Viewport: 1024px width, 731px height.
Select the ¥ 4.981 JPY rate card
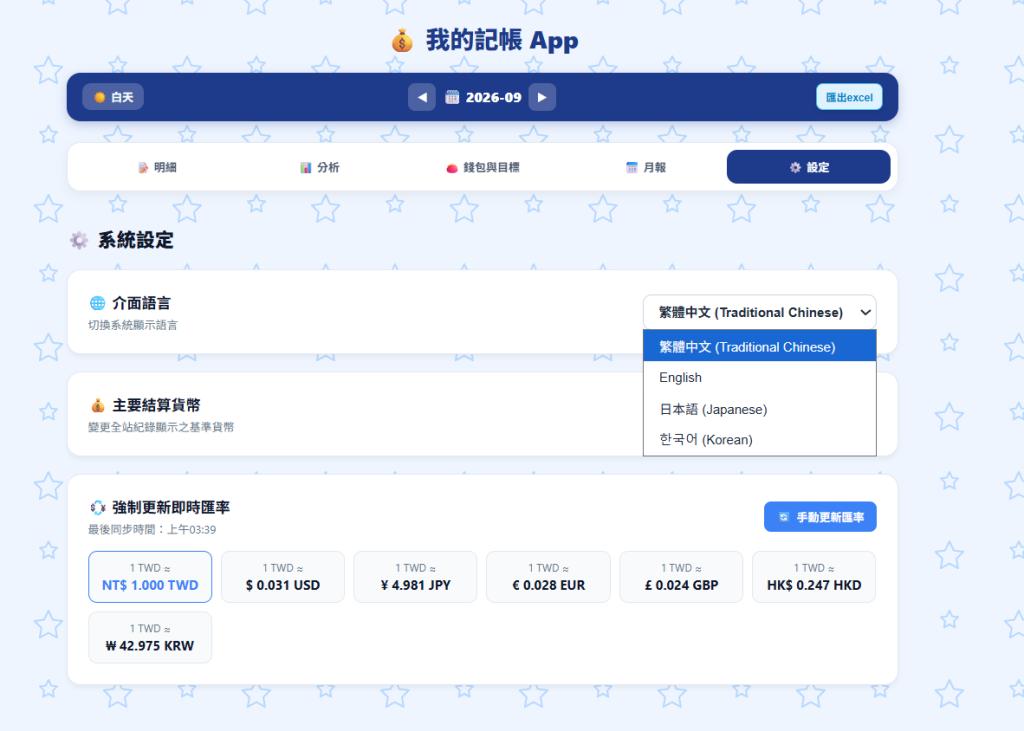[415, 577]
